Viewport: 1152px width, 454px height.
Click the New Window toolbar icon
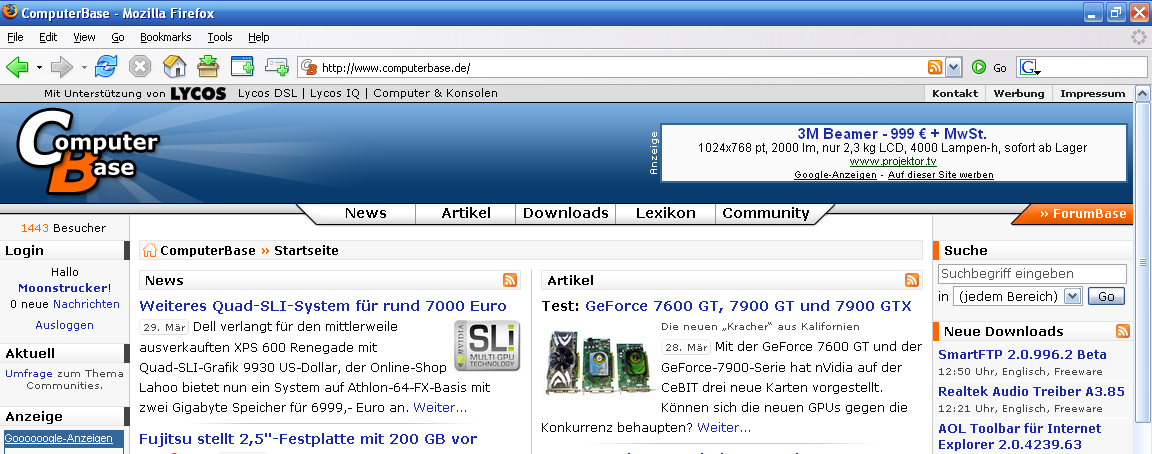[x=277, y=67]
